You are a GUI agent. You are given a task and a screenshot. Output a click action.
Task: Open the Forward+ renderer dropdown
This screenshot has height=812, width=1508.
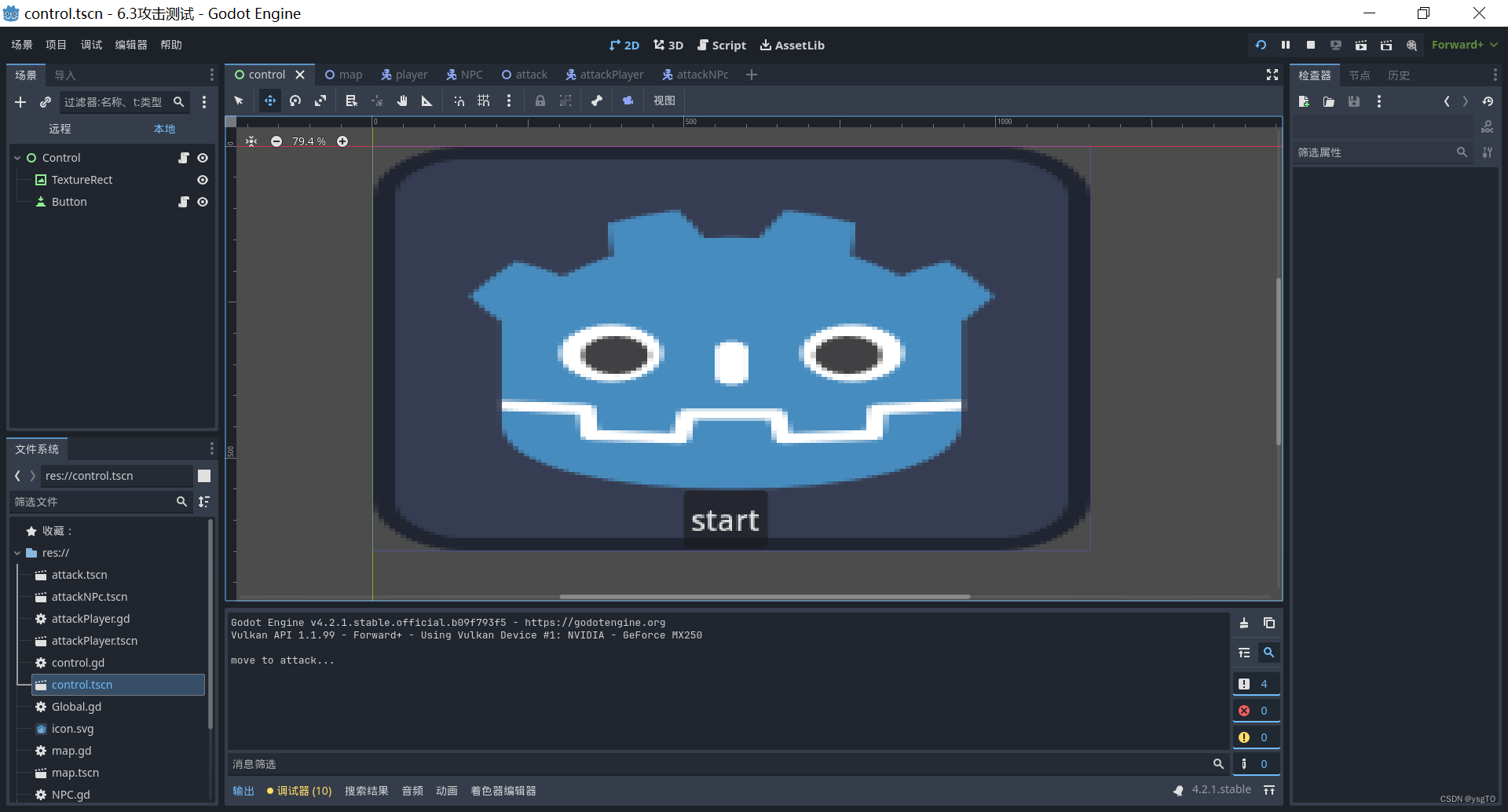coord(1464,45)
